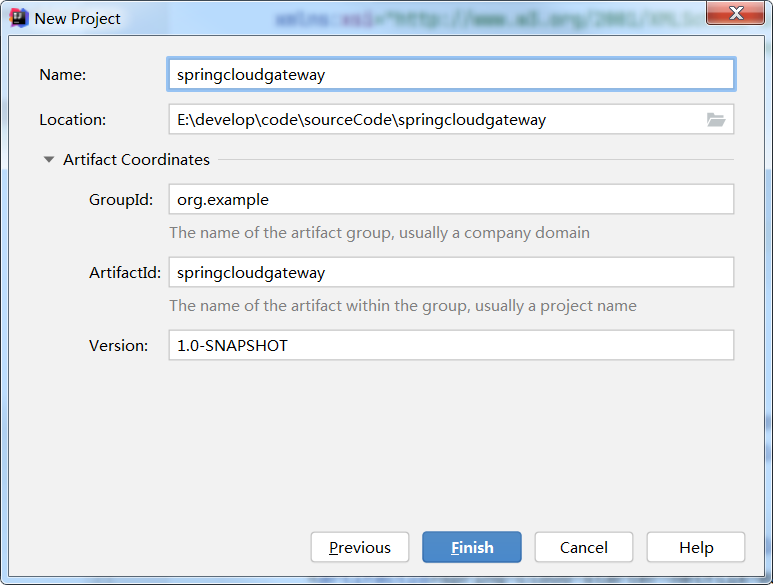Collapse the Artifact Coordinates section arrow

(48, 160)
